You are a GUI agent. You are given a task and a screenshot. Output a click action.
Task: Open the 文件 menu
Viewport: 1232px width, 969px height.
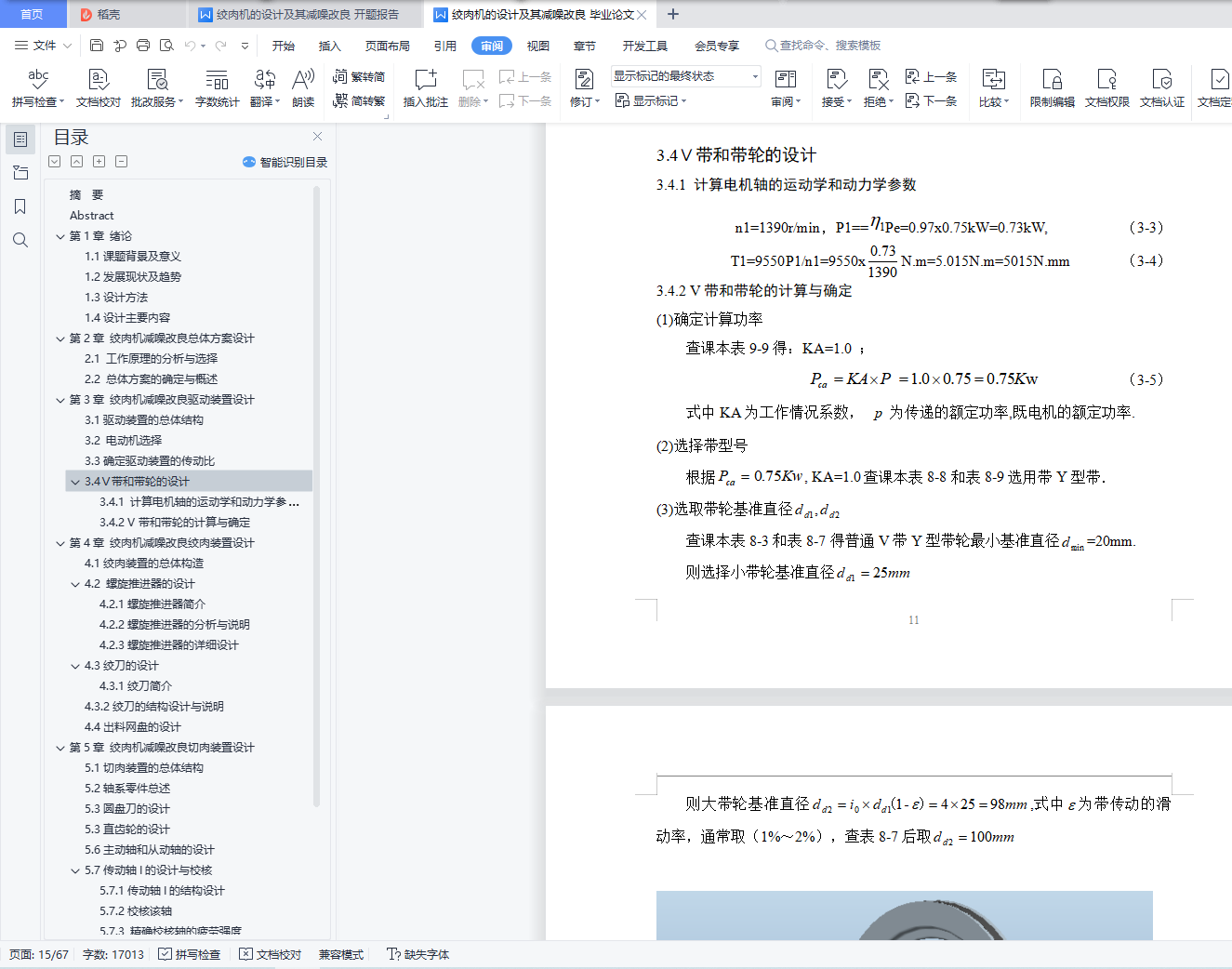click(44, 45)
